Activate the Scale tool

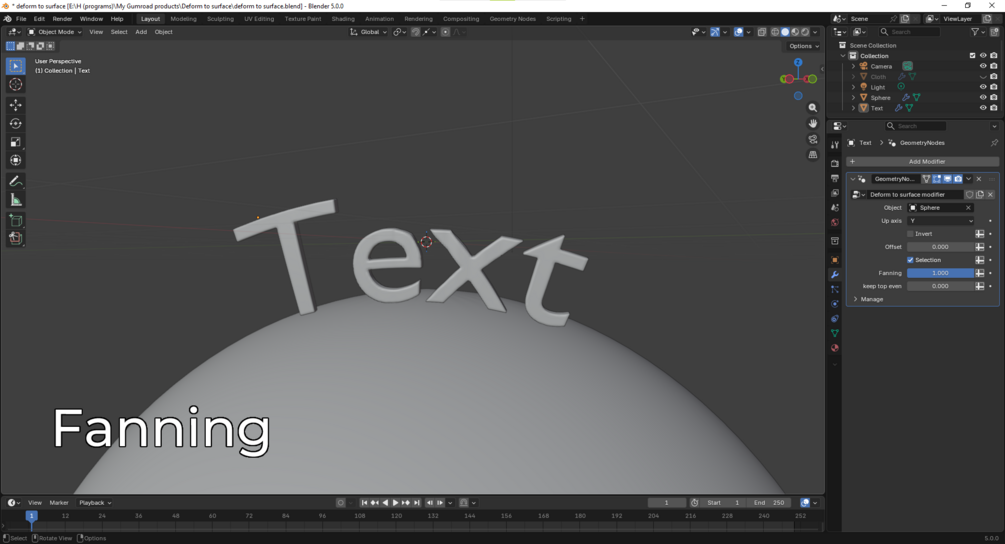click(x=16, y=142)
